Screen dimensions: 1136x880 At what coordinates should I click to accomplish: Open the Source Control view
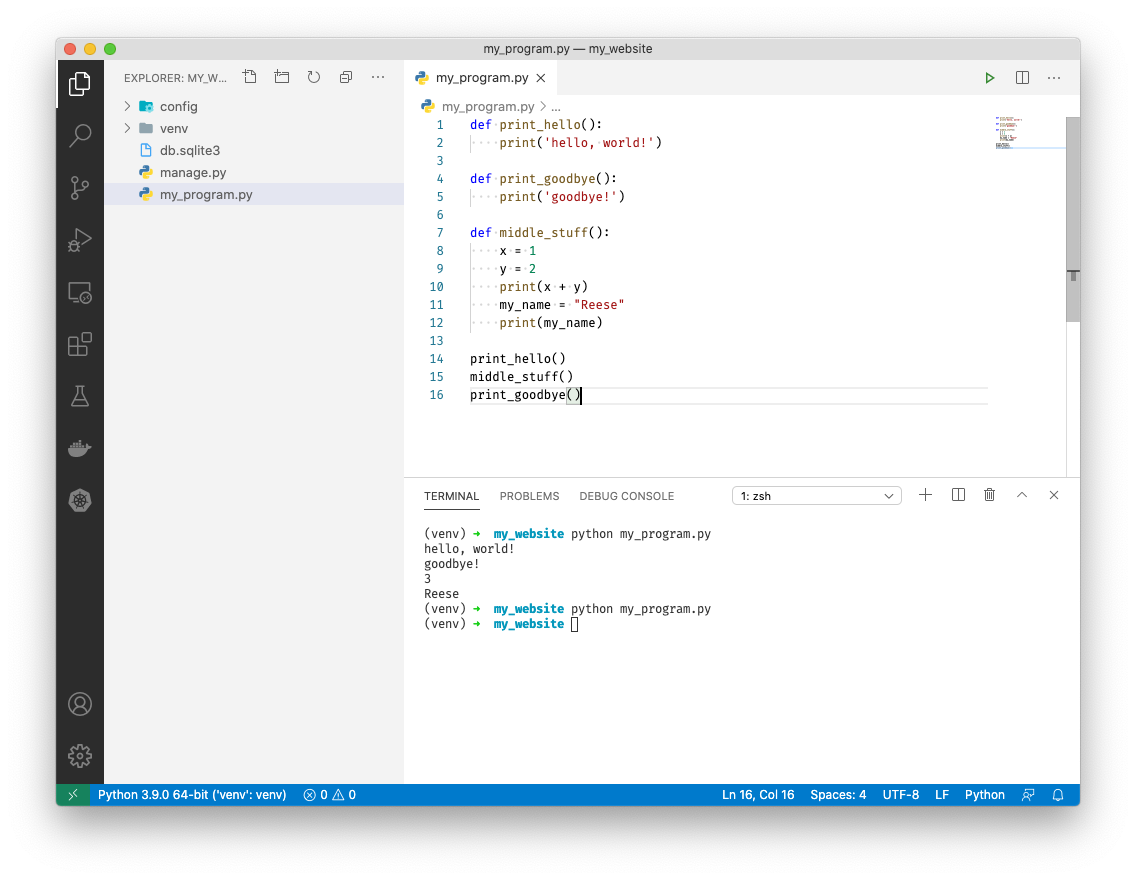tap(80, 187)
